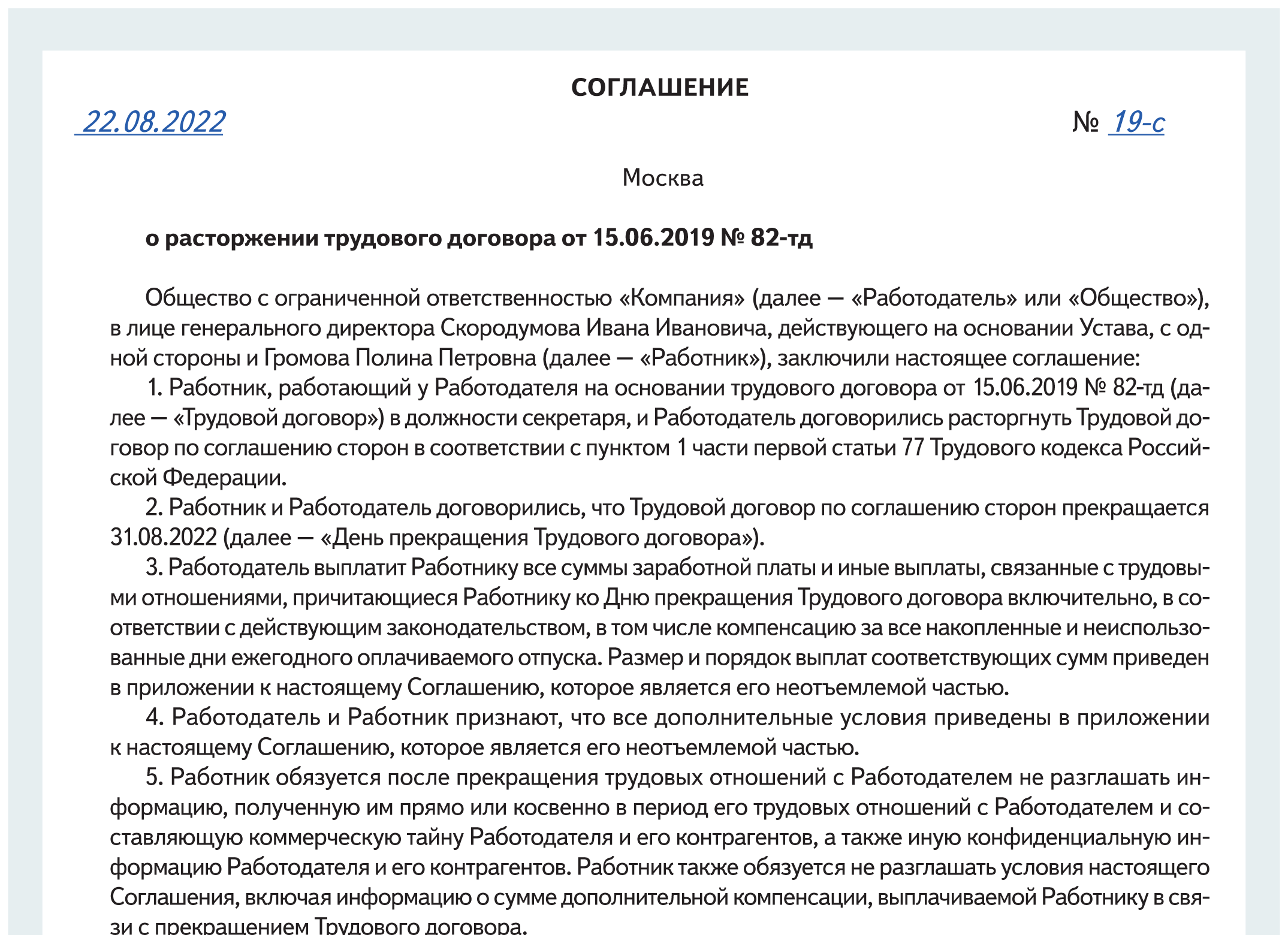
Task: Click the city name Москва
Action: tap(663, 178)
